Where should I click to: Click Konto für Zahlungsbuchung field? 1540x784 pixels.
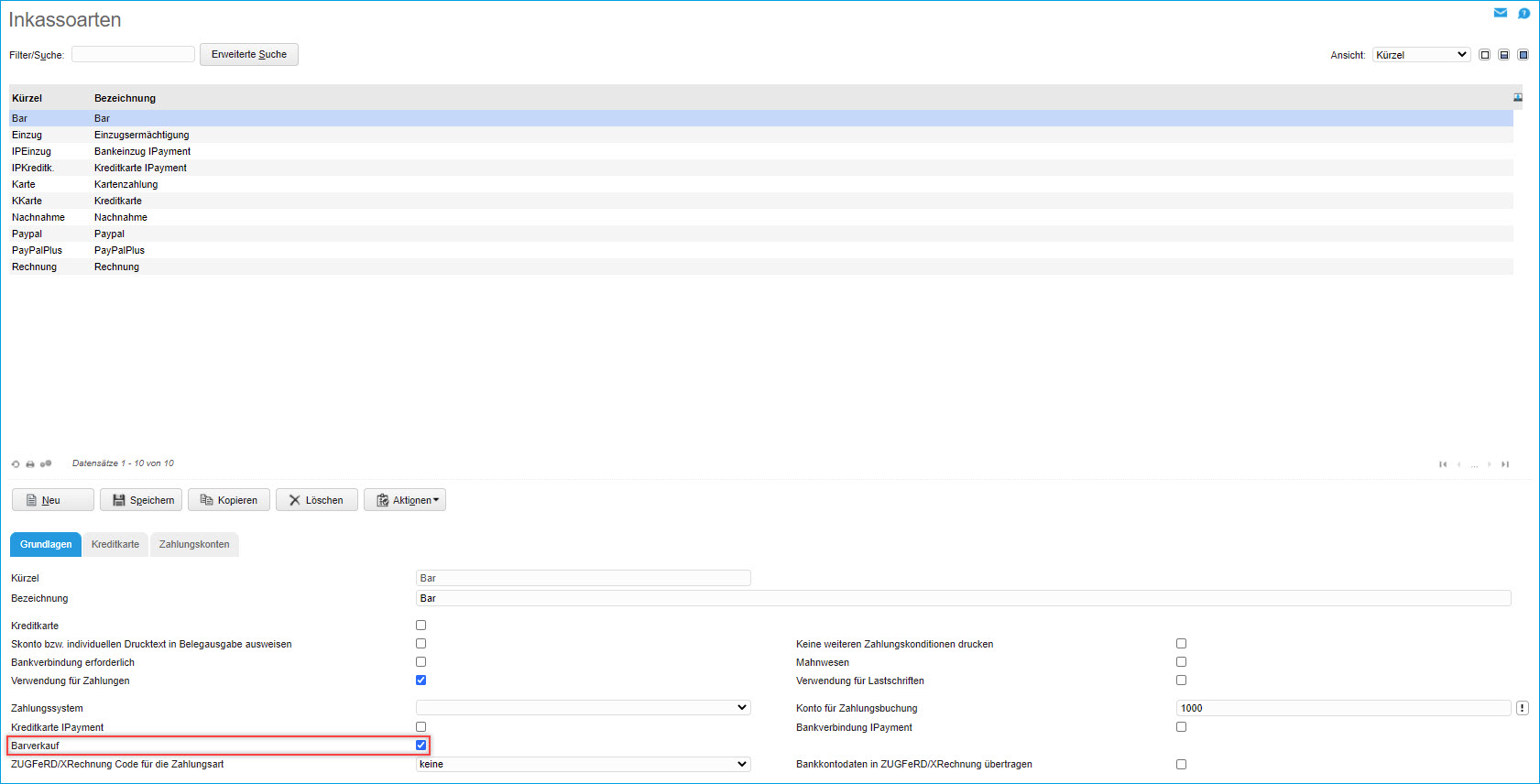[1344, 708]
